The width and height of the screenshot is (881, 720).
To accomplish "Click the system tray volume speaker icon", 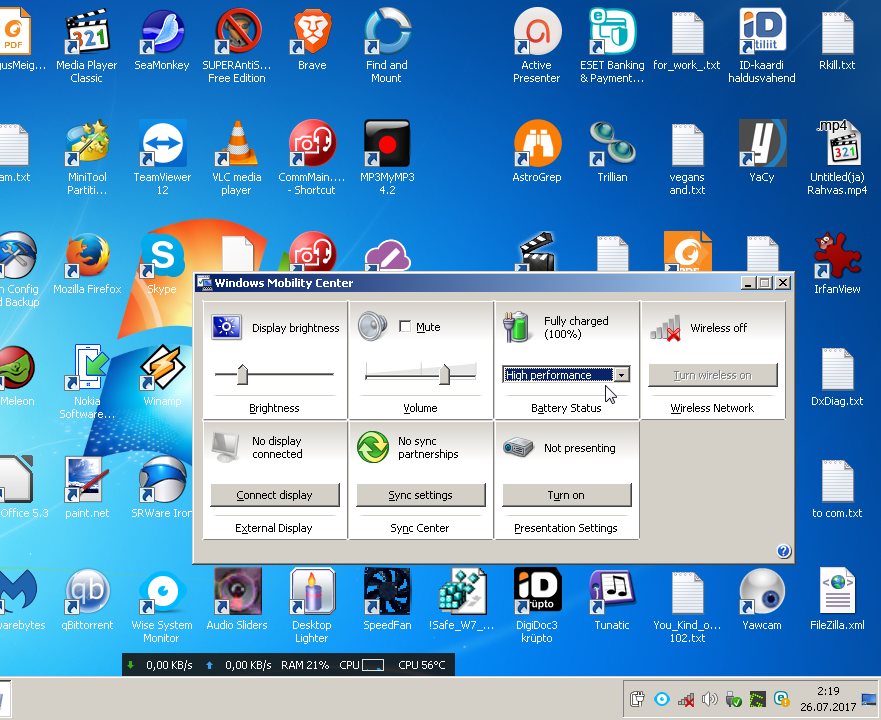I will coord(710,699).
